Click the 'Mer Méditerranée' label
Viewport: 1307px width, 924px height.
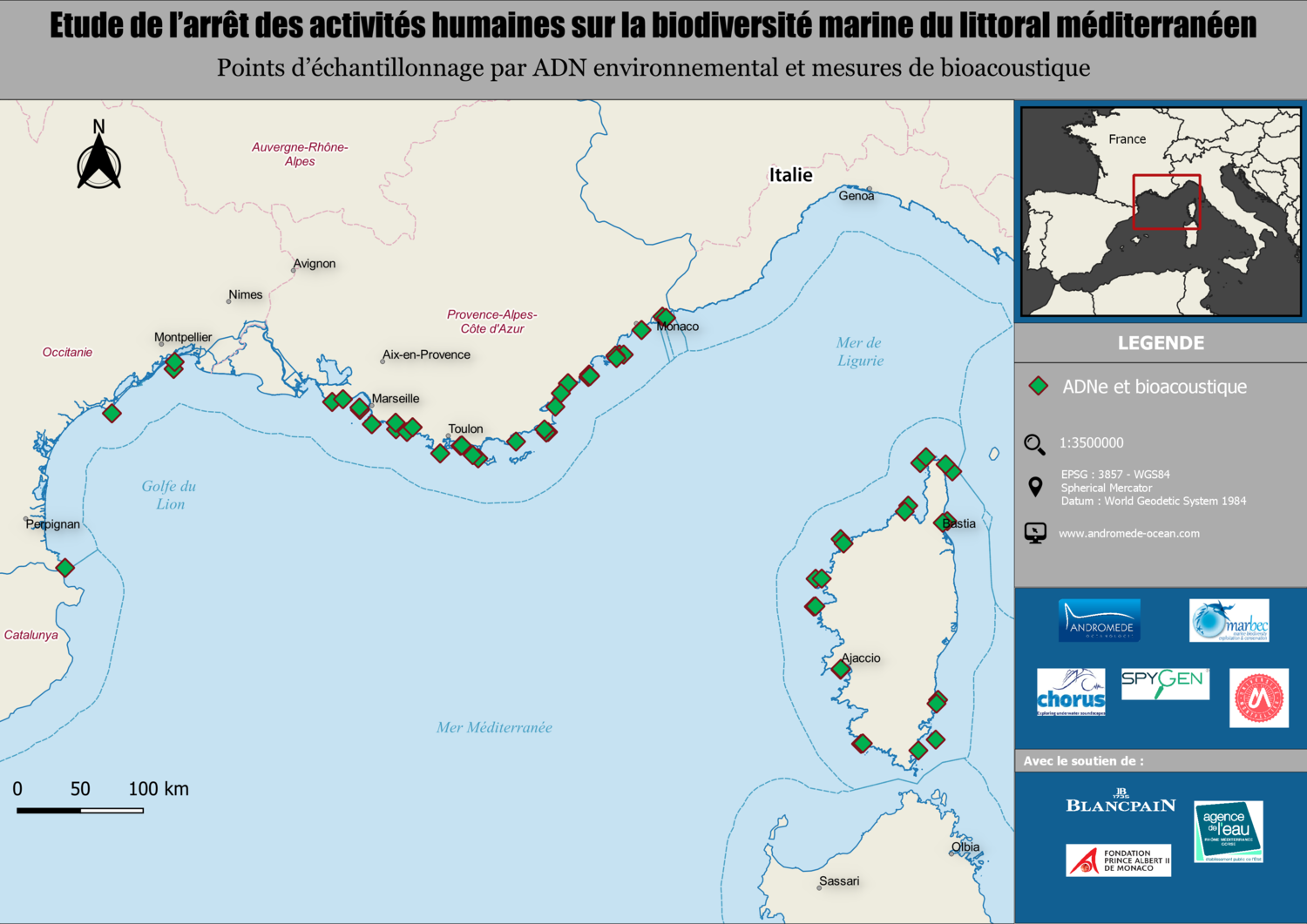(x=494, y=727)
